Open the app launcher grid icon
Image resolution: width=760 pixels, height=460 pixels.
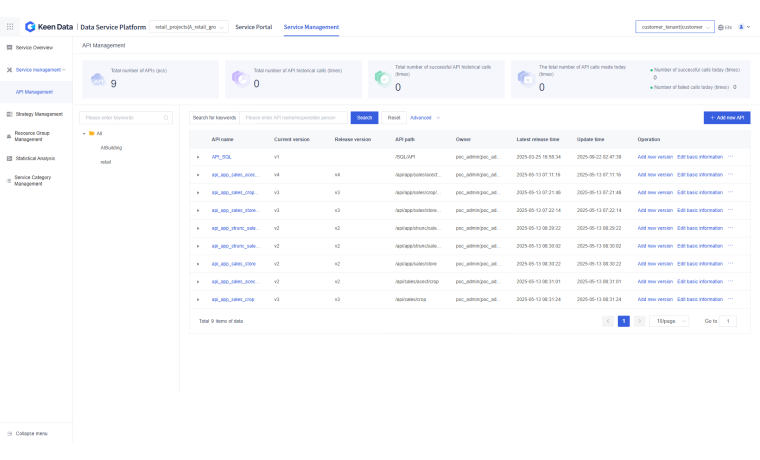10,27
